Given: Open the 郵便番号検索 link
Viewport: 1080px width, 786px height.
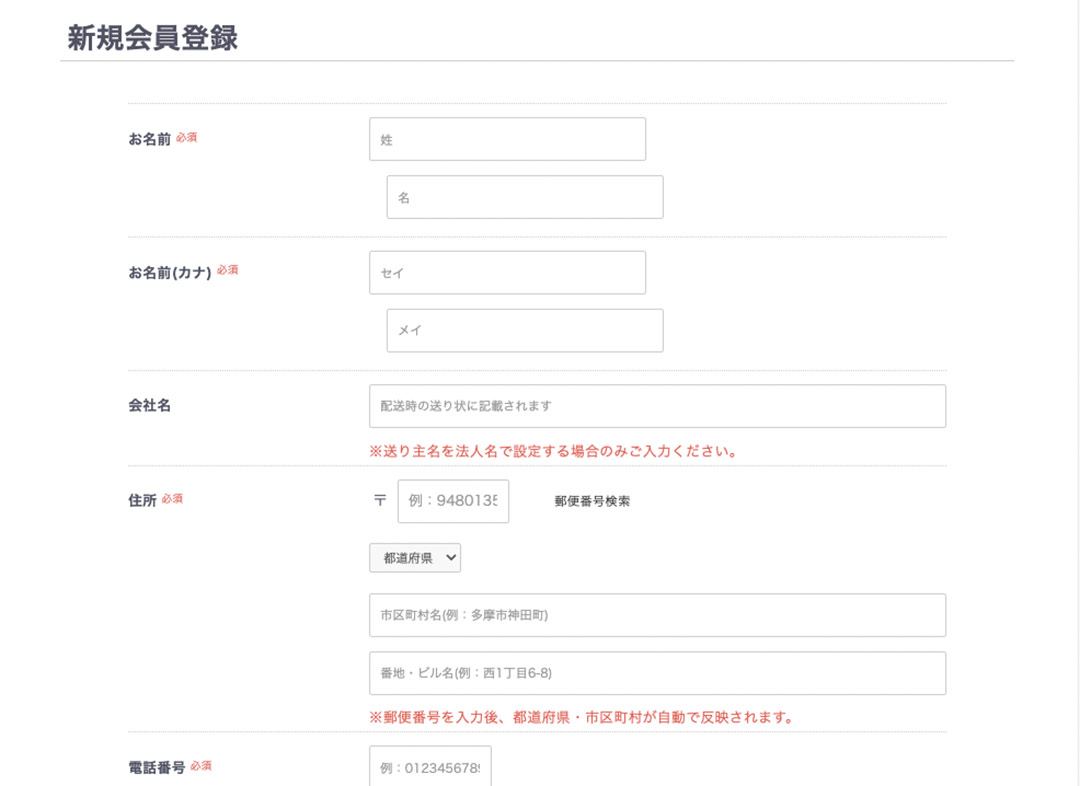Looking at the screenshot, I should (592, 501).
